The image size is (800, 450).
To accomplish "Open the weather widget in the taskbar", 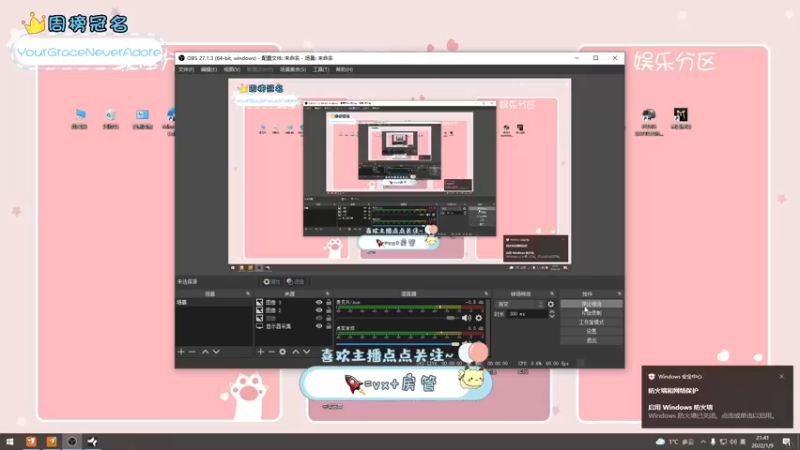I will (x=674, y=441).
